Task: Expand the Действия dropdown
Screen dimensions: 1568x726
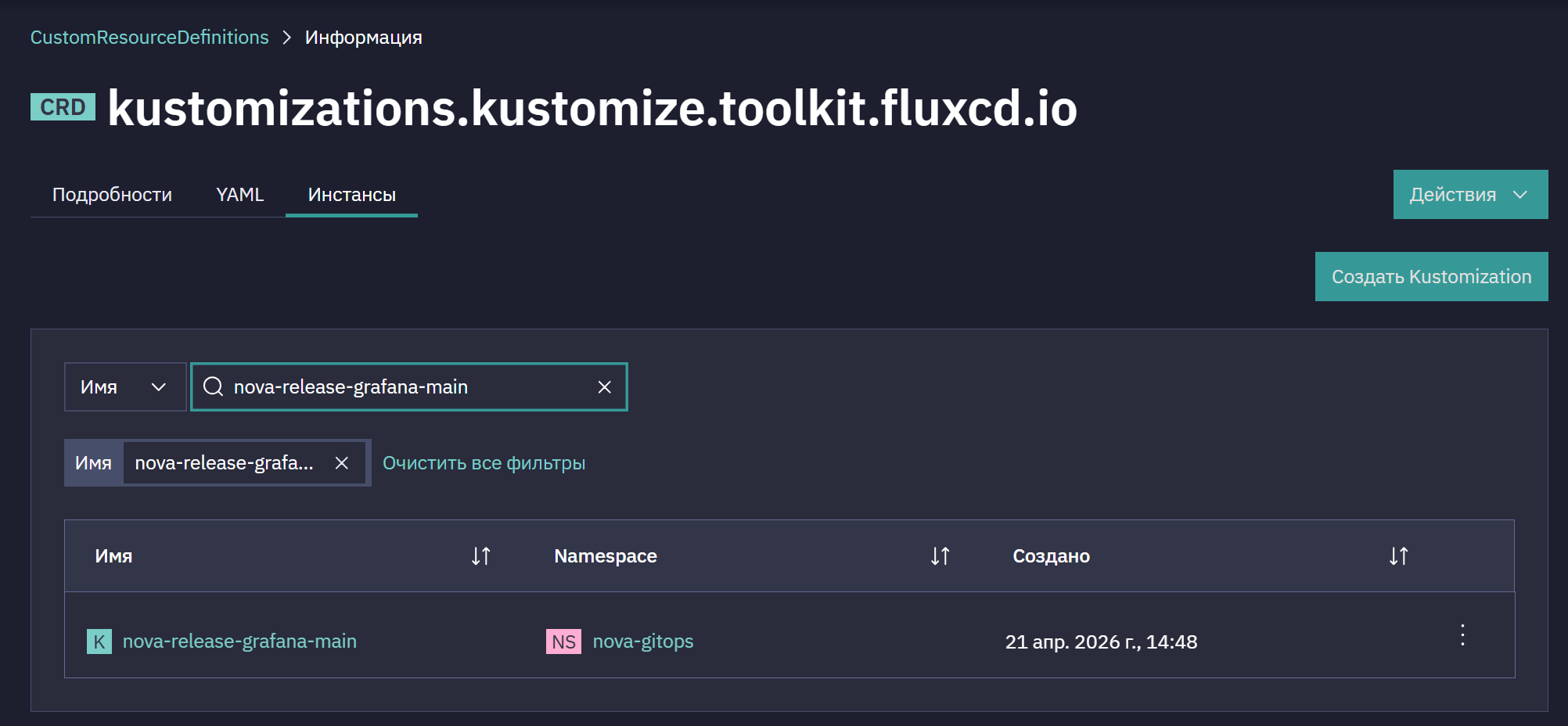Action: tap(1470, 194)
